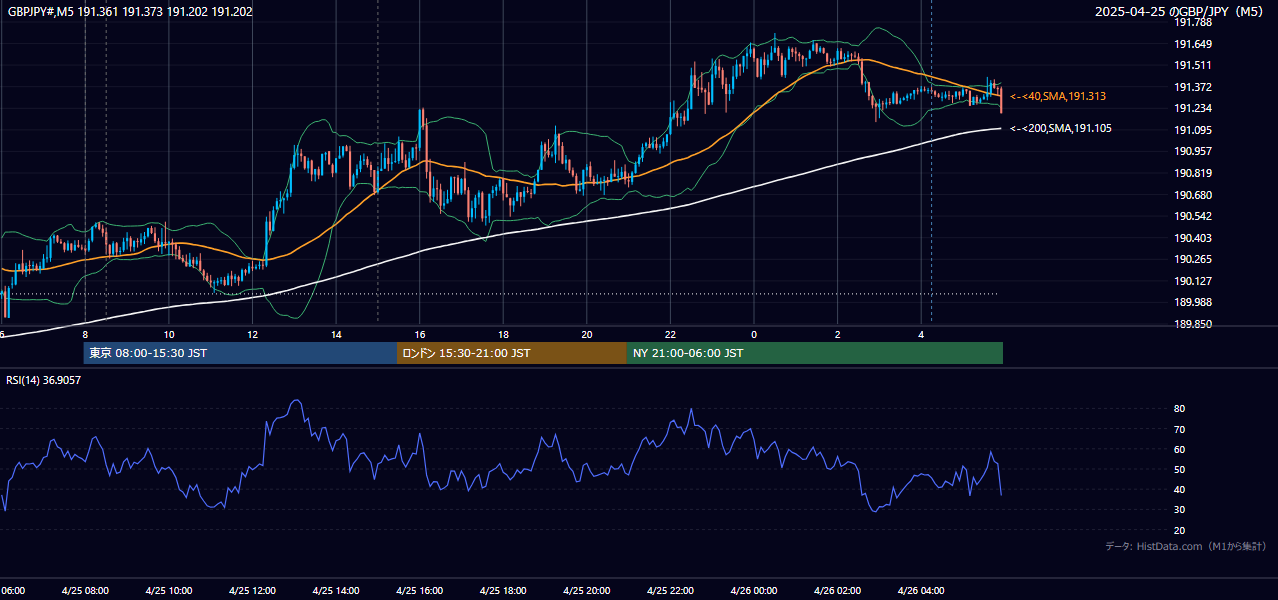
Task: Click the '4/25 20:00' date axis label
Action: [x=587, y=591]
